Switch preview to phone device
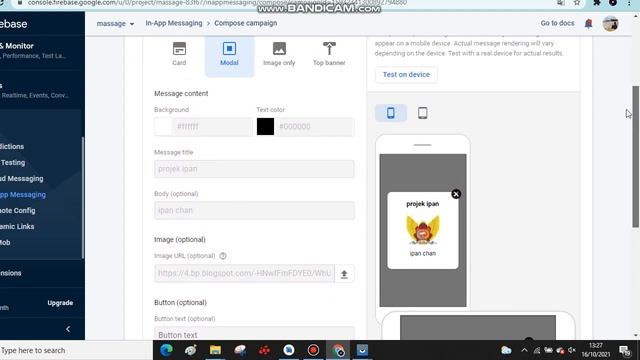This screenshot has width=640, height=360. point(391,113)
